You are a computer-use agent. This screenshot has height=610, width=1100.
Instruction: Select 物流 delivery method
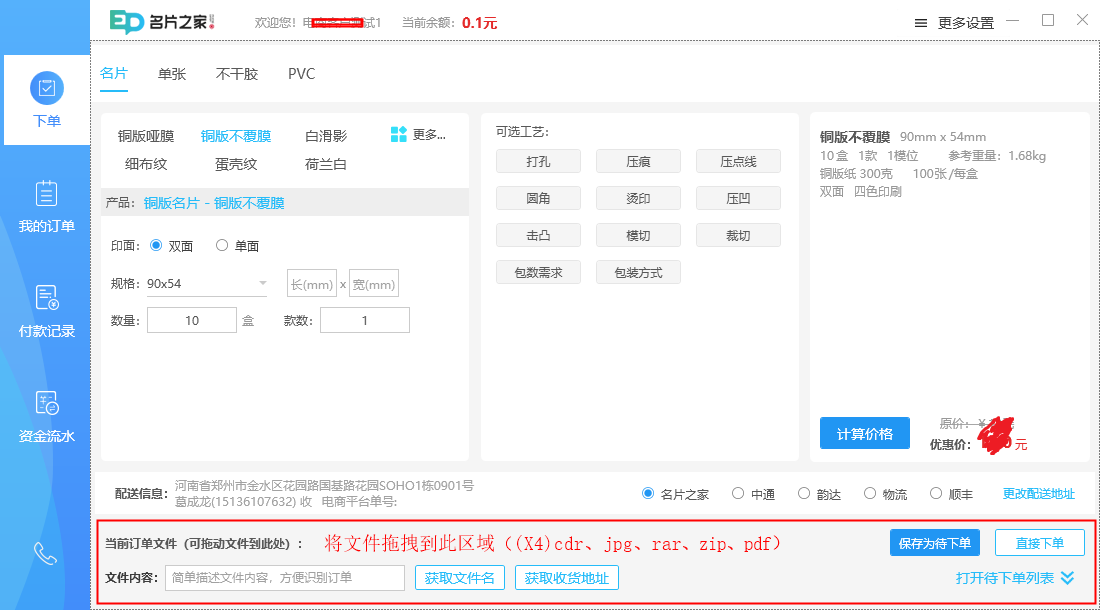[x=885, y=494]
